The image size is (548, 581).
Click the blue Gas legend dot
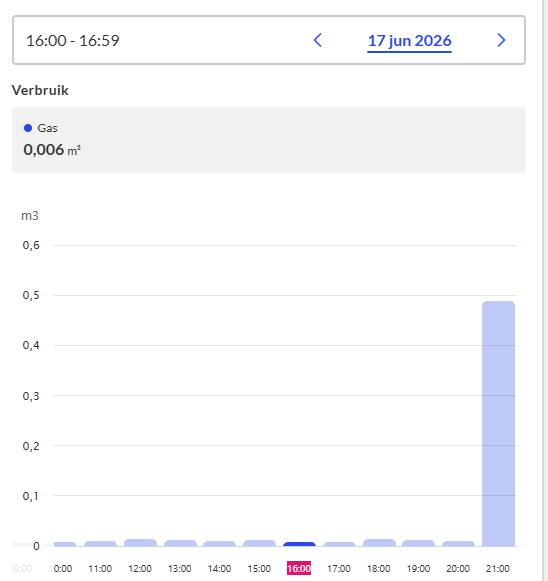pos(28,128)
